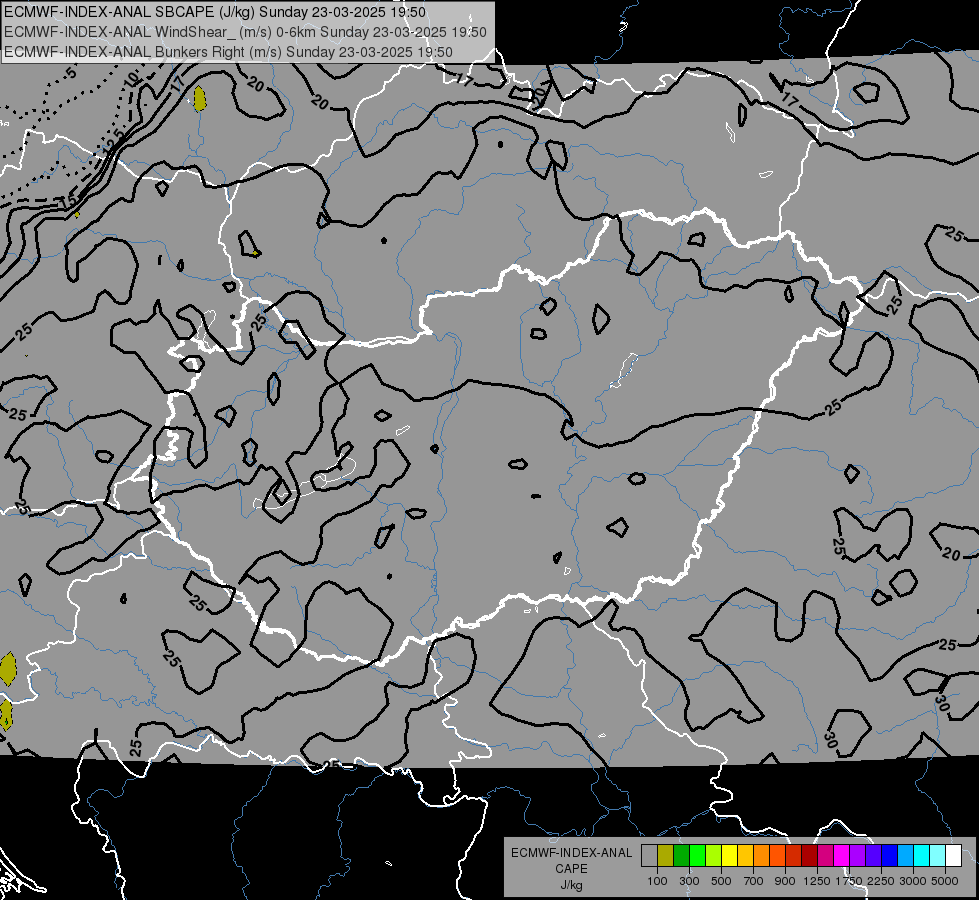The width and height of the screenshot is (979, 900).
Task: Select the orange swatch right after 700
Action: tap(762, 856)
